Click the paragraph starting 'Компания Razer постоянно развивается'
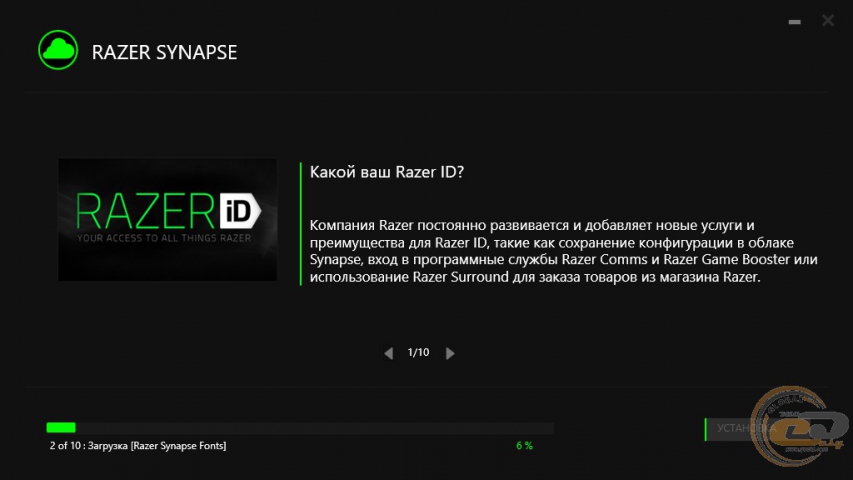The image size is (853, 480). [x=564, y=251]
